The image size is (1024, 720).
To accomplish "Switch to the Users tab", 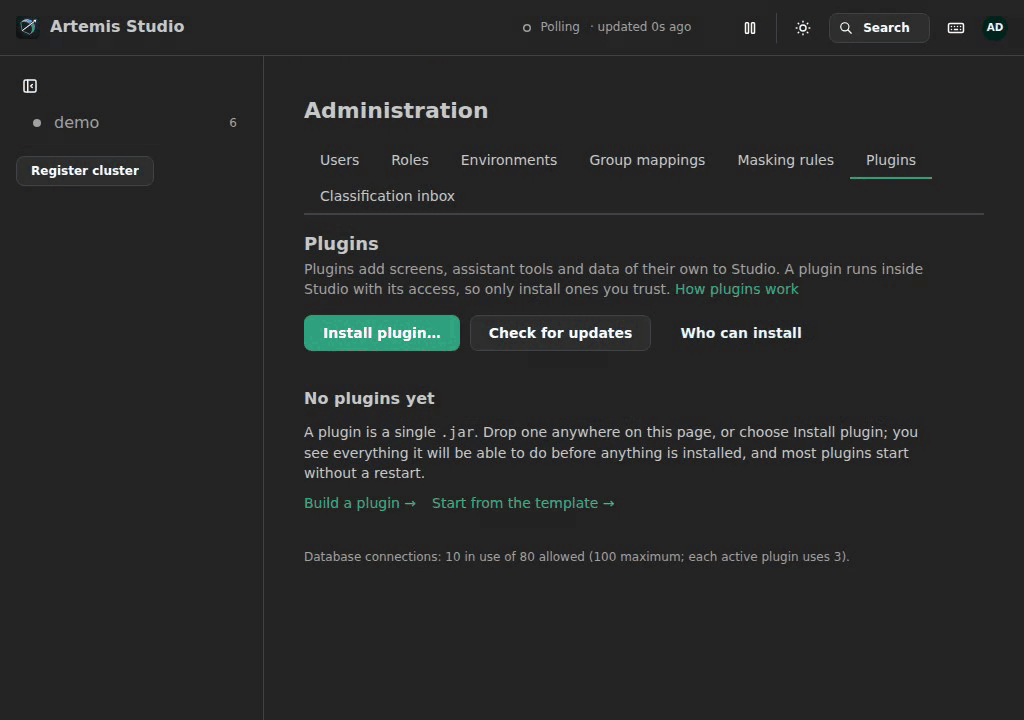I will point(339,160).
